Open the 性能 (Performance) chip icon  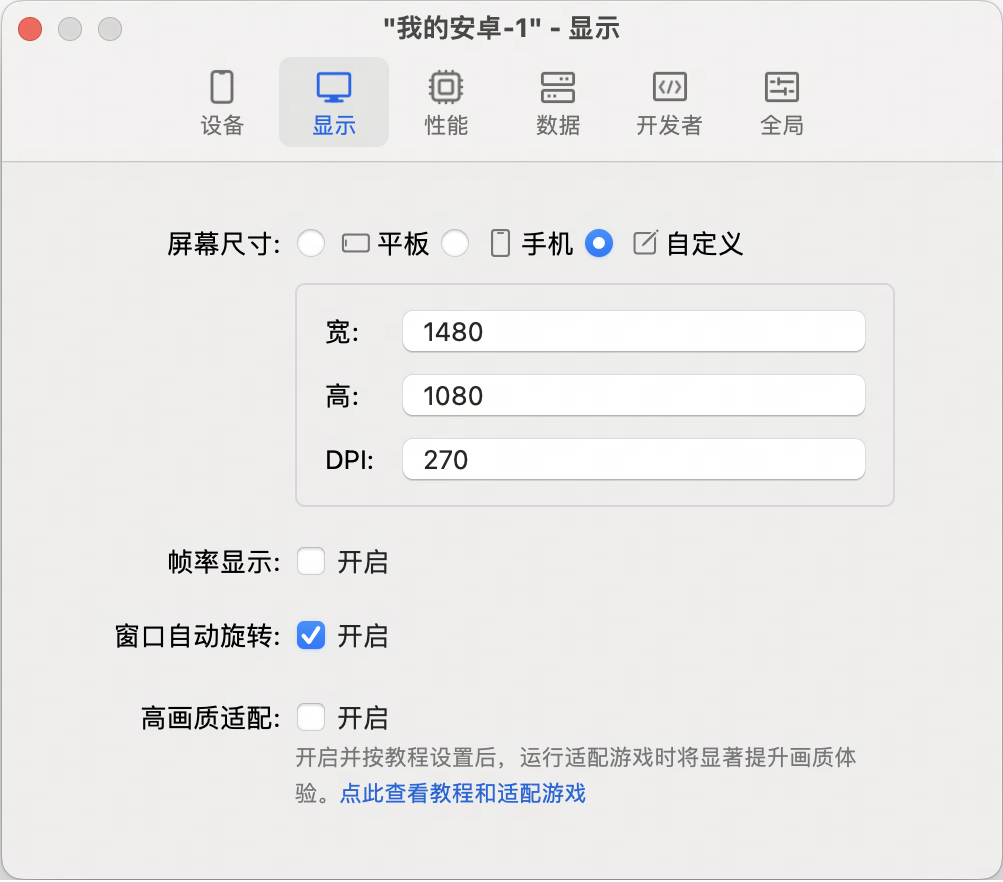pos(446,87)
